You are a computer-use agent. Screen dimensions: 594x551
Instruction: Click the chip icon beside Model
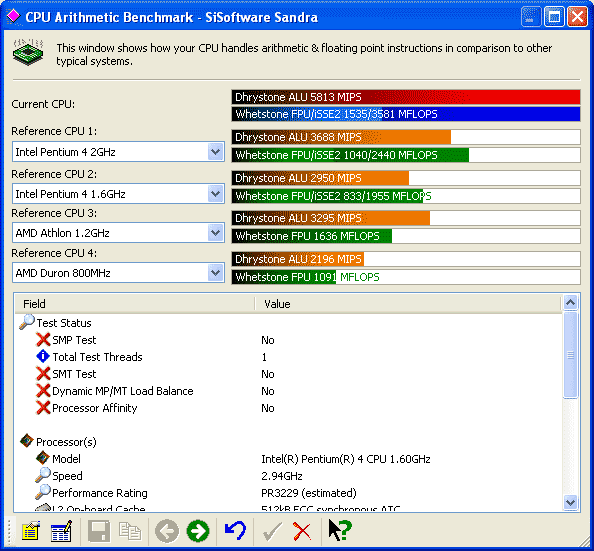click(x=43, y=458)
